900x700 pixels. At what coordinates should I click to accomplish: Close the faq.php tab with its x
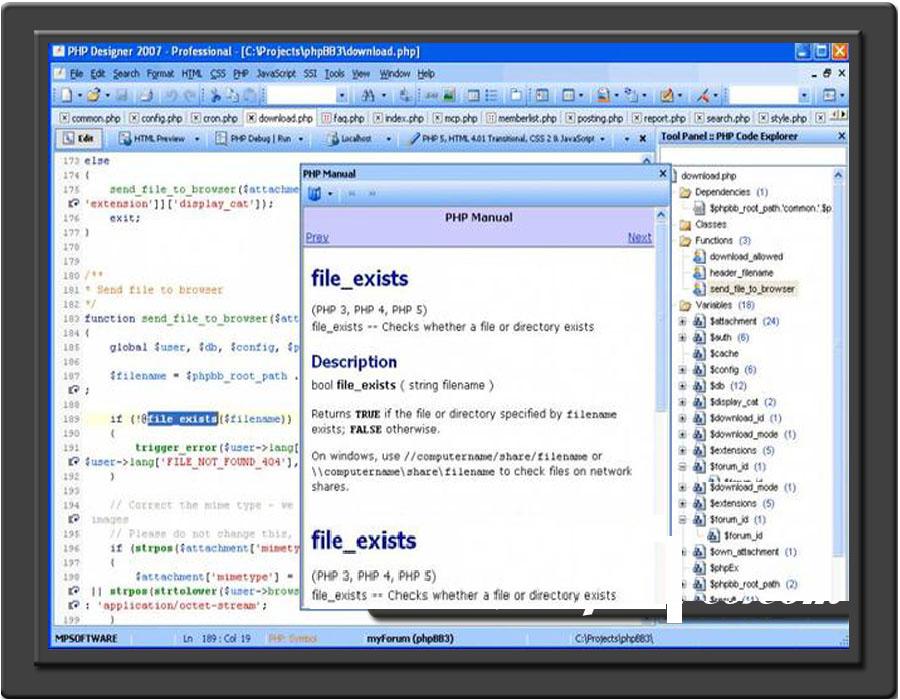[326, 118]
